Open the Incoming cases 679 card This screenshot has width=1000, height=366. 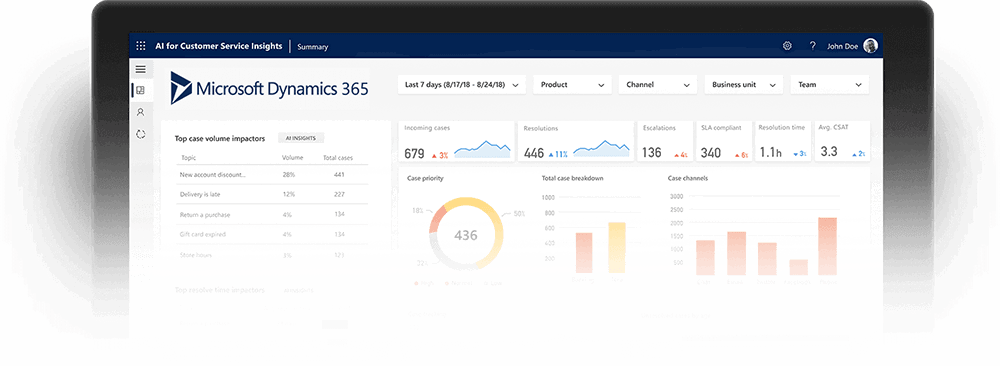coord(457,141)
